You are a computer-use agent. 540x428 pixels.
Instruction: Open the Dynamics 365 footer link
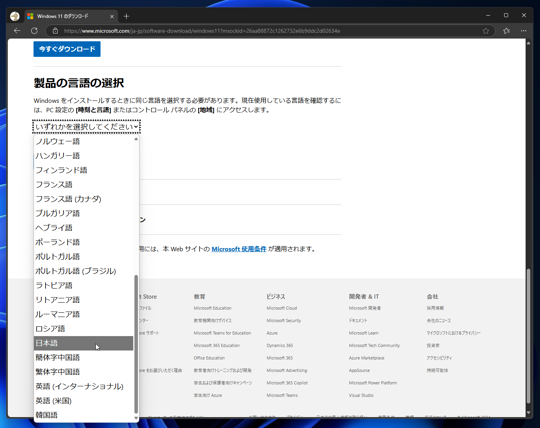280,345
